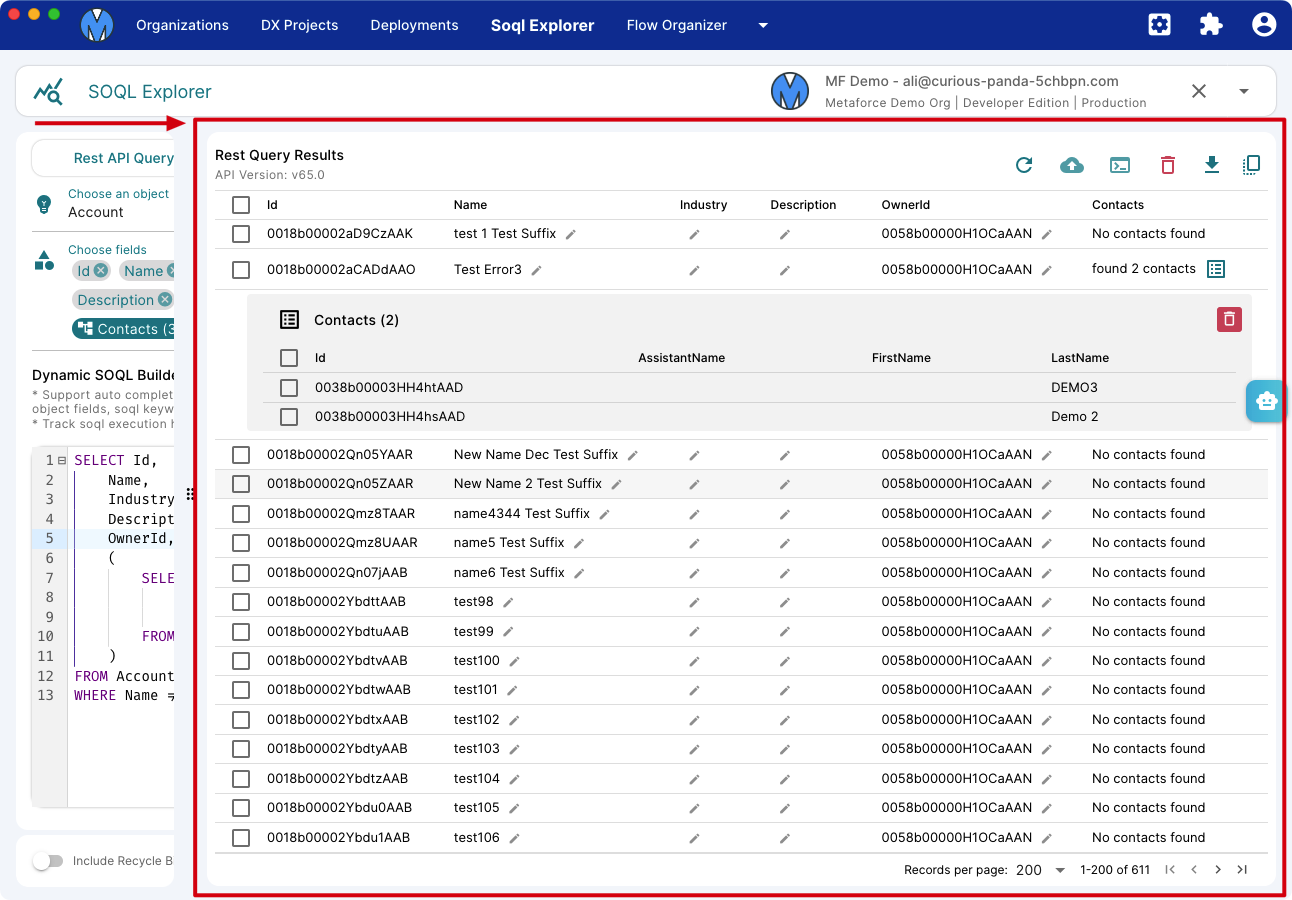Sort by OwnerId column header
The image size is (1292, 900).
(906, 205)
